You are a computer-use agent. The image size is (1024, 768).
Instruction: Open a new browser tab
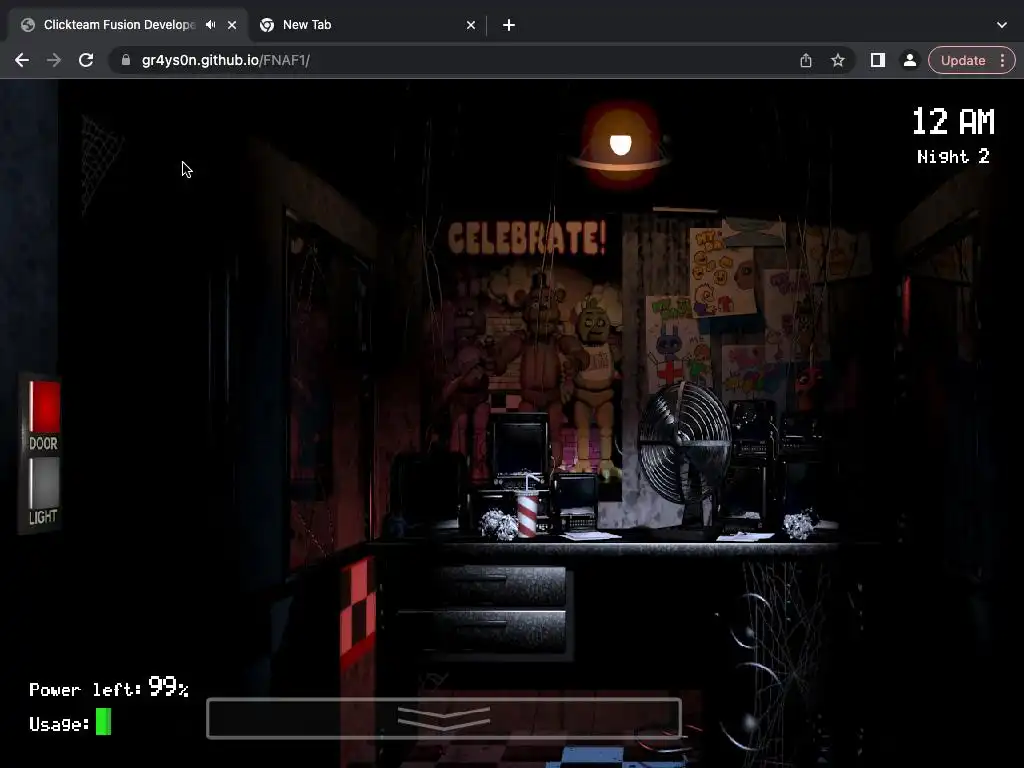[x=509, y=25]
